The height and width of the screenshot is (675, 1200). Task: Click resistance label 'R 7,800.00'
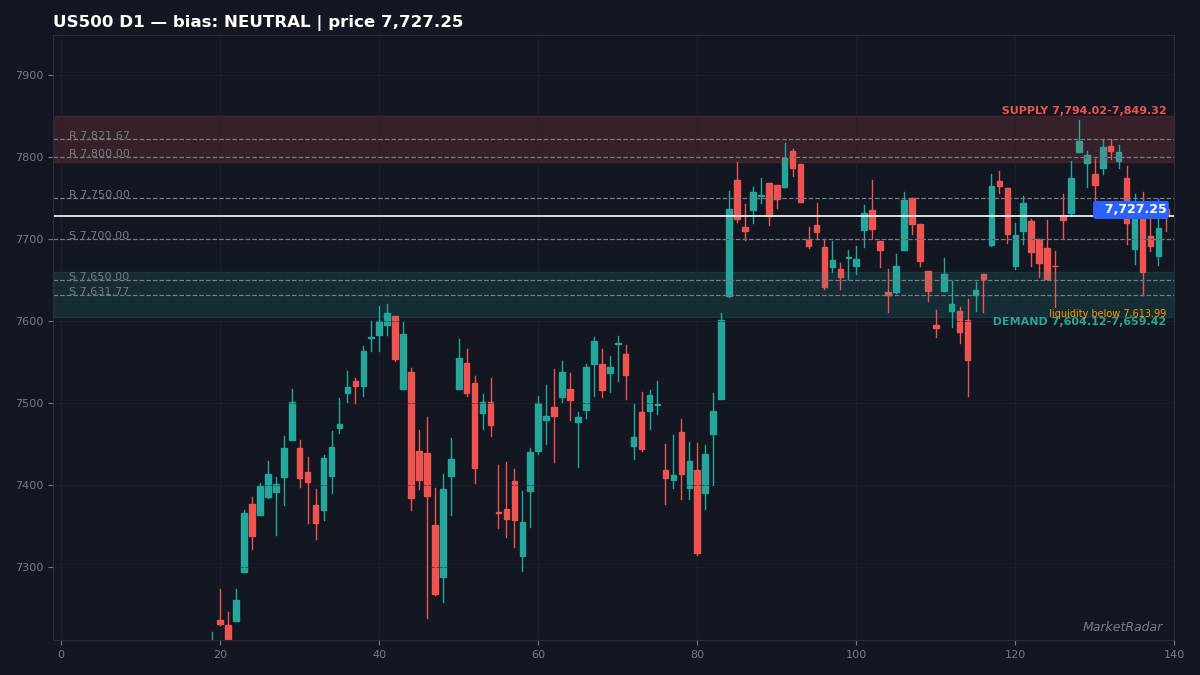pos(99,154)
